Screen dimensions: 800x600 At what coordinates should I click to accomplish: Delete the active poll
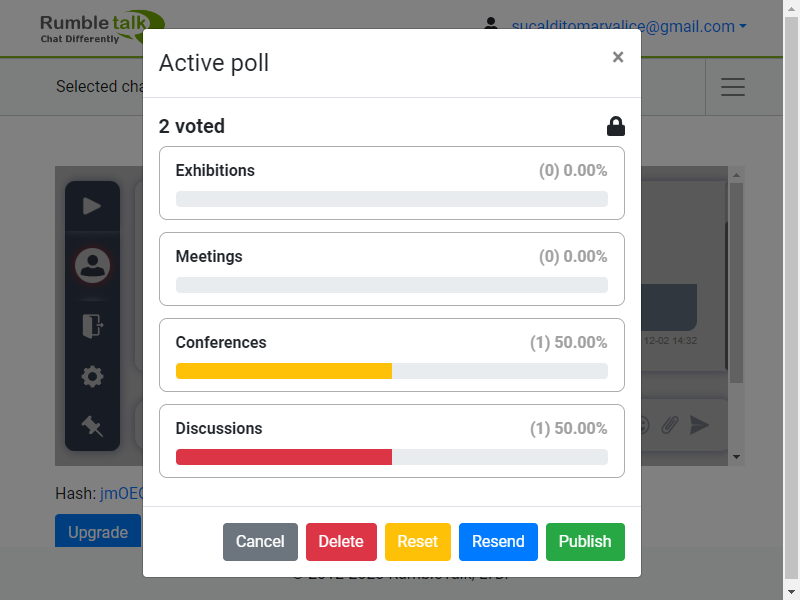pyautogui.click(x=341, y=541)
